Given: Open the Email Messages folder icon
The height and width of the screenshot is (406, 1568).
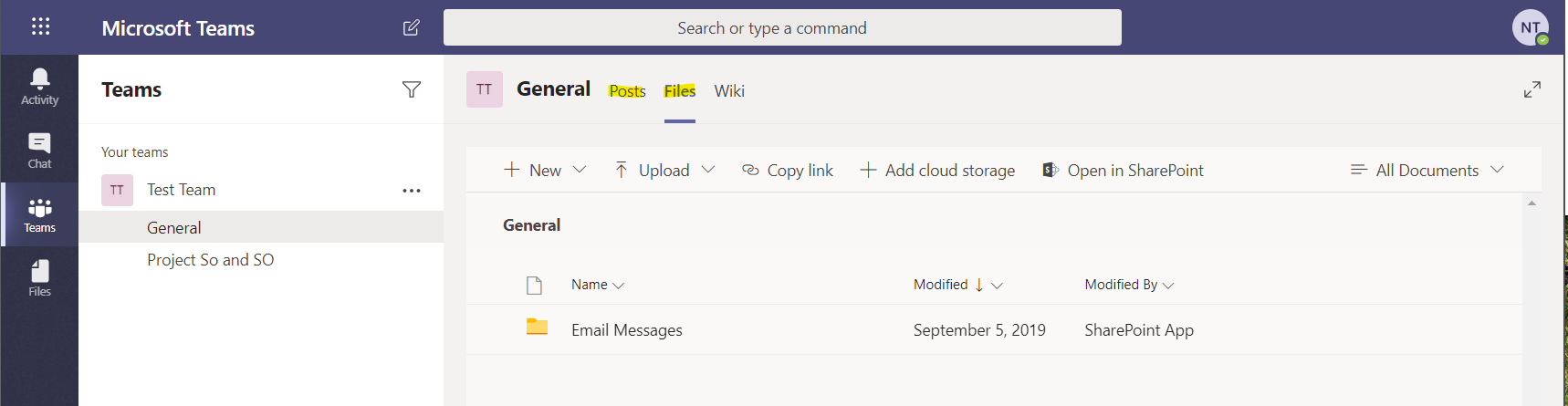Looking at the screenshot, I should pos(537,327).
